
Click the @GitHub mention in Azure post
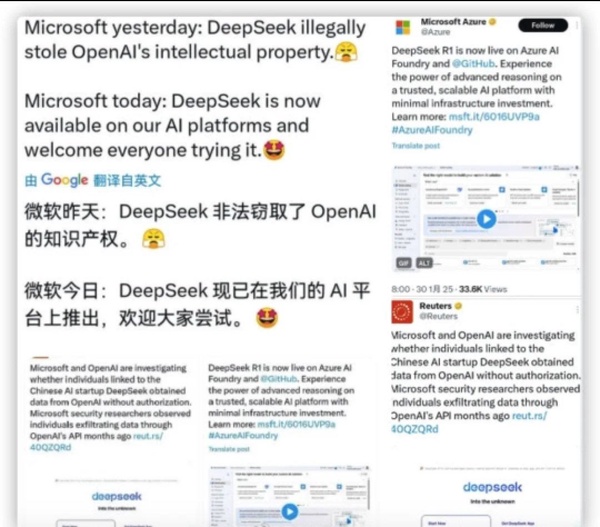(473, 64)
